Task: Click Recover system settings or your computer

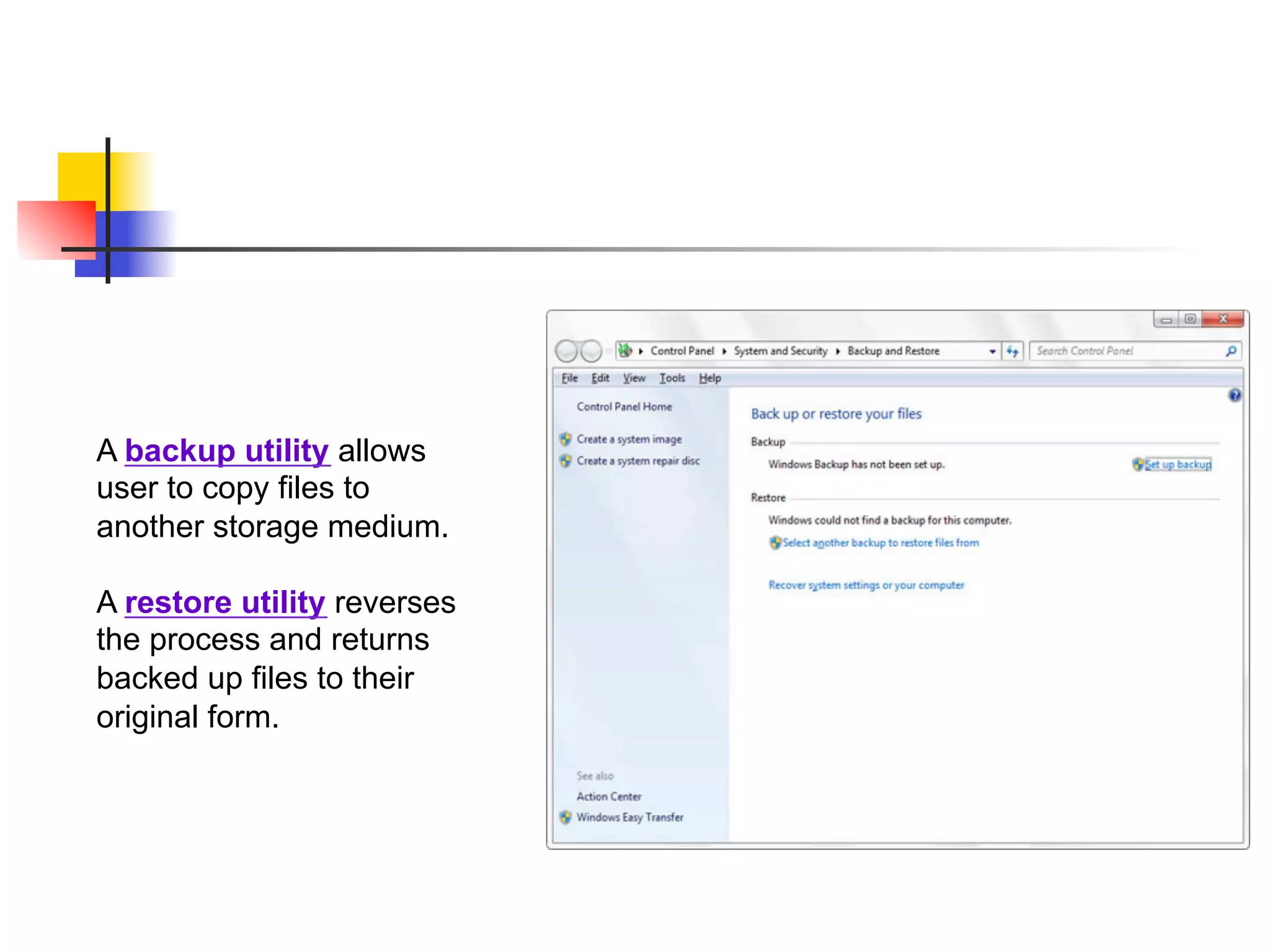Action: click(866, 585)
